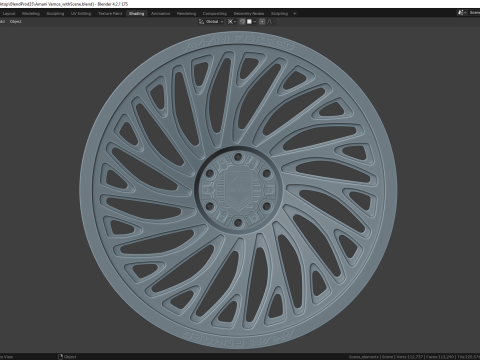Select the active Shading workspace tab

(x=136, y=14)
